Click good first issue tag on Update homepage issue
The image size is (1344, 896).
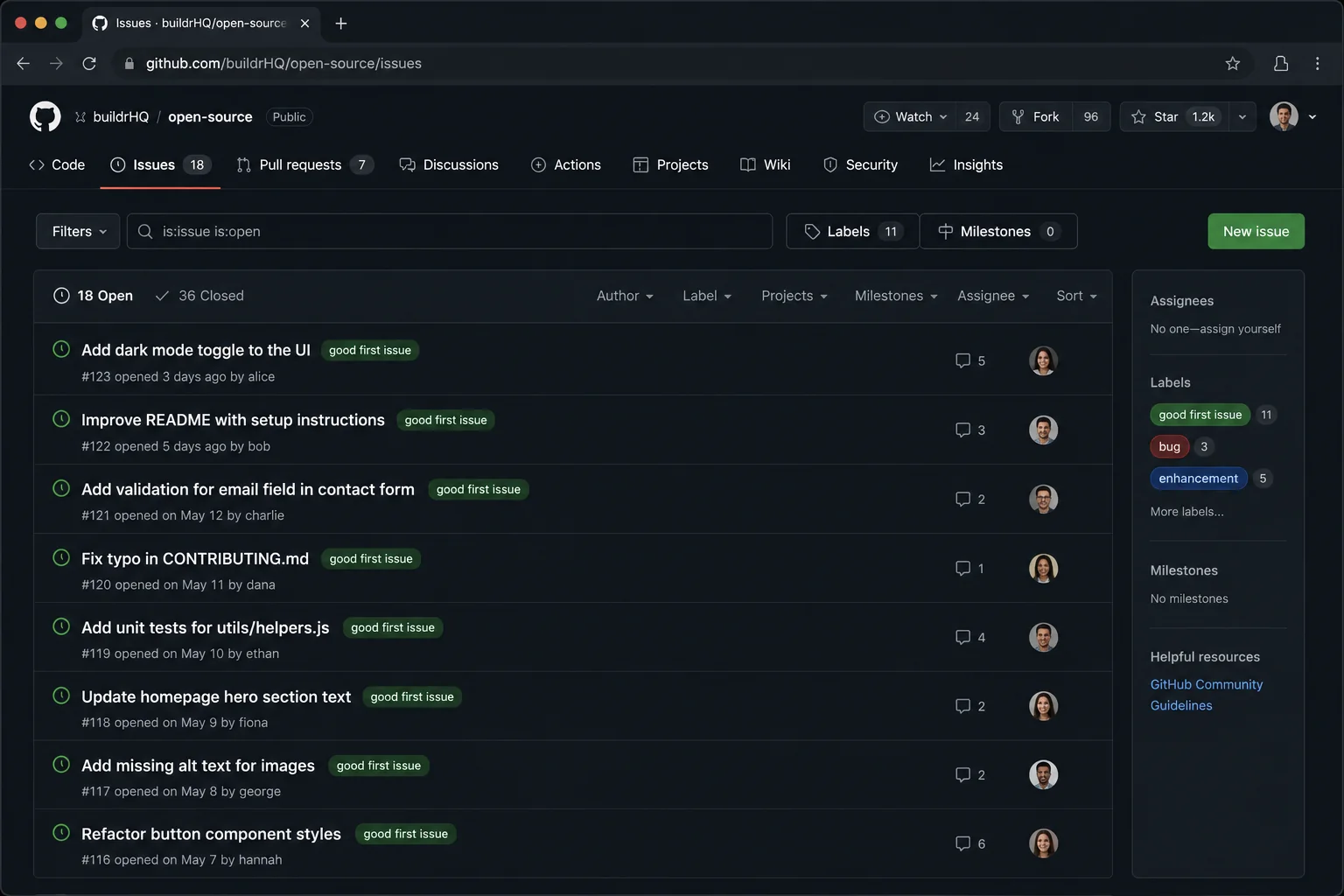[x=412, y=696]
